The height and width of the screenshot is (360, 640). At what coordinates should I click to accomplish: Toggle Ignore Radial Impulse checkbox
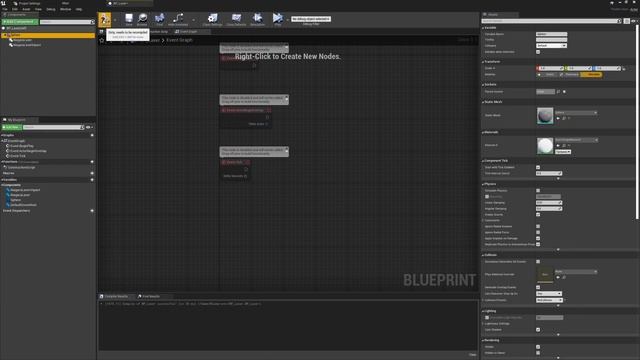coord(538,226)
